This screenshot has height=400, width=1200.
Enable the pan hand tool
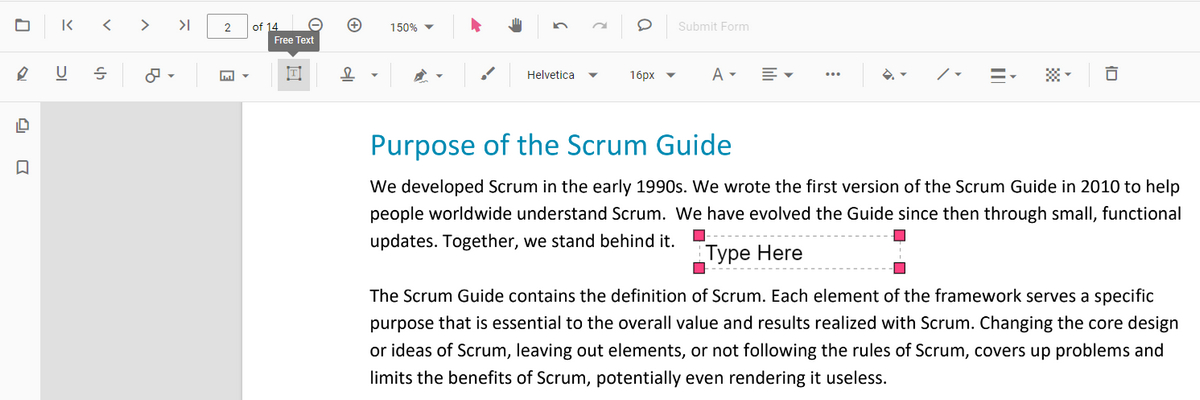[x=516, y=27]
